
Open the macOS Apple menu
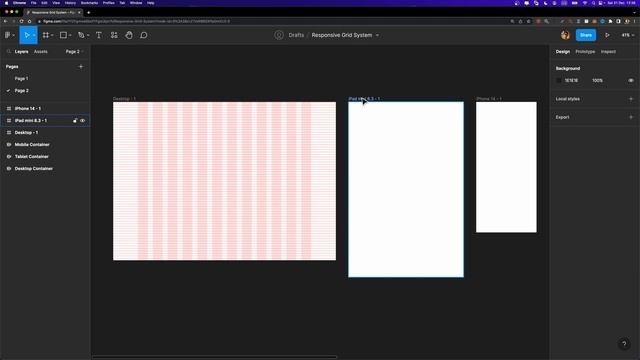pyautogui.click(x=7, y=3)
